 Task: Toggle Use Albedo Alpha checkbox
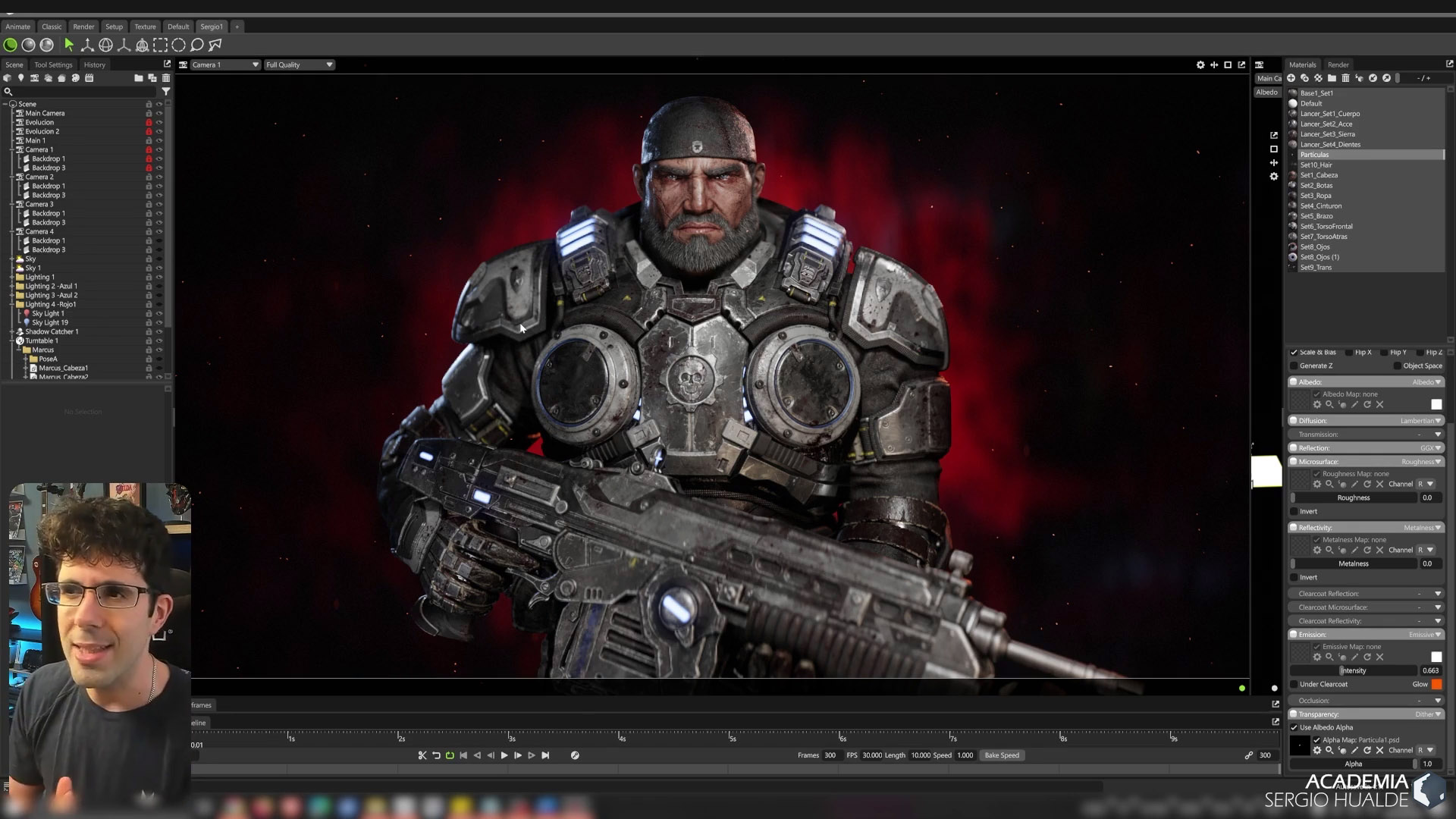coord(1294,727)
